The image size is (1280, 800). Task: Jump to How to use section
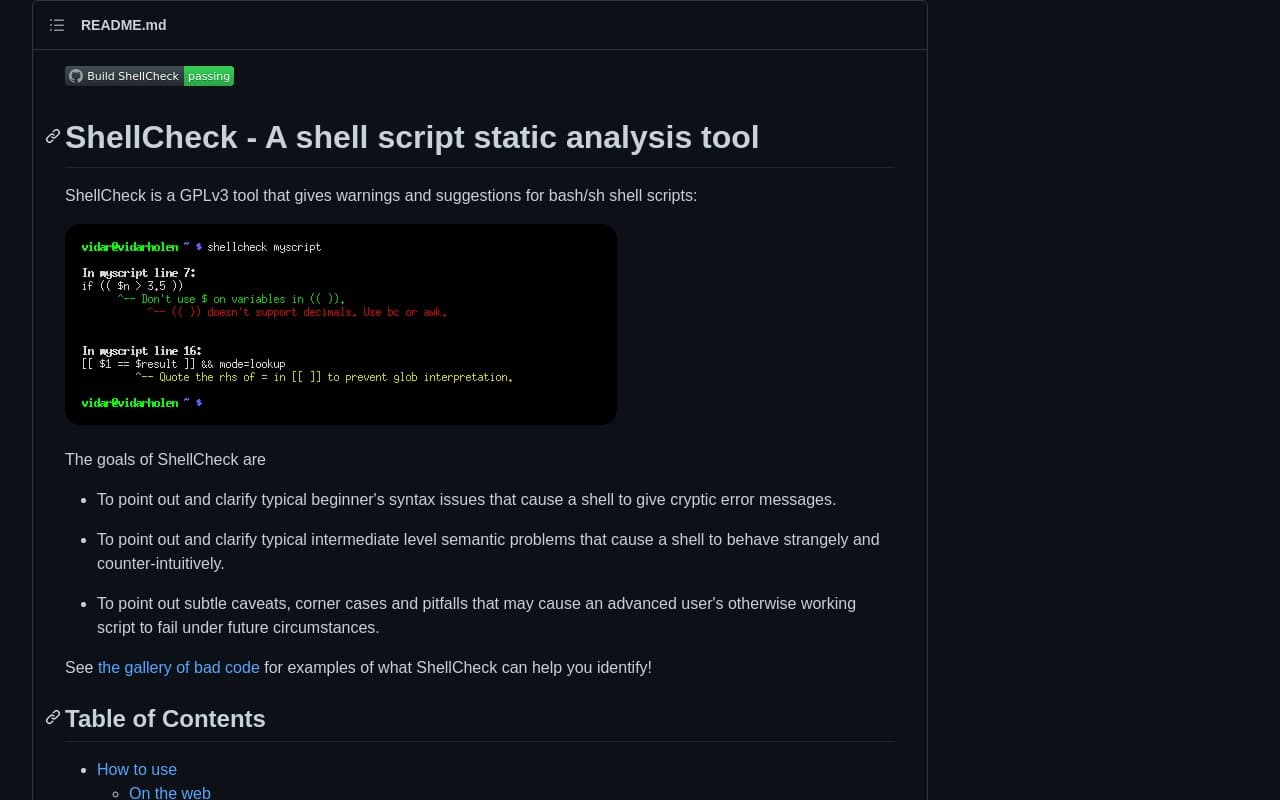coord(137,769)
